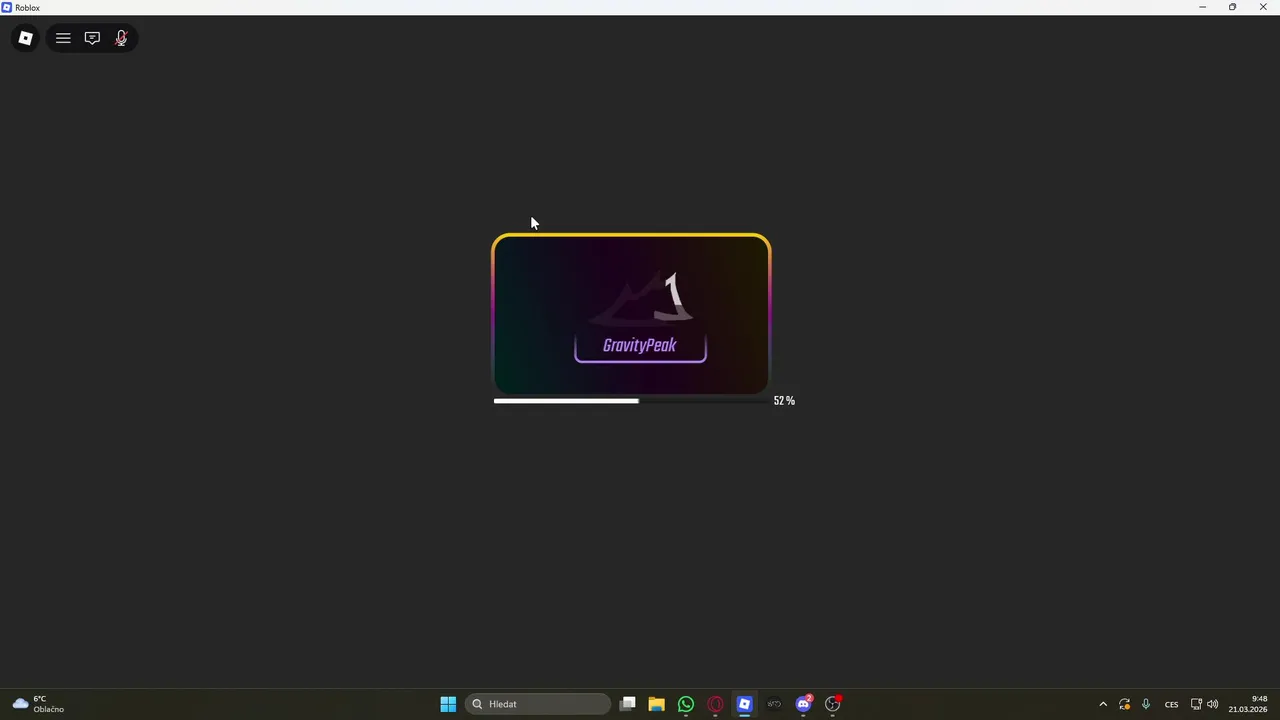Close the Roblox window
Image resolution: width=1280 pixels, height=720 pixels.
pyautogui.click(x=1263, y=7)
